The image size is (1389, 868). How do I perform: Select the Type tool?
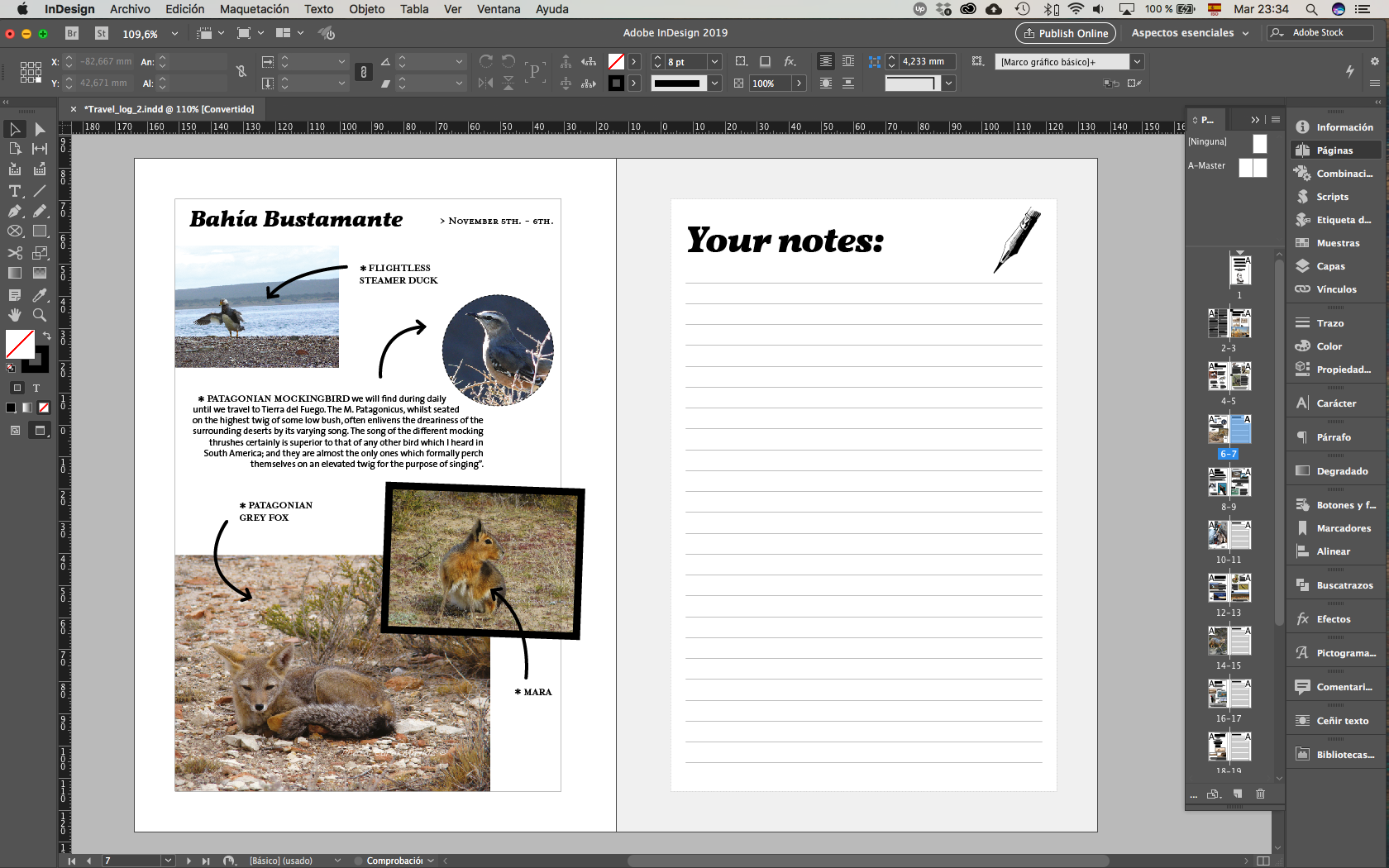(15, 191)
